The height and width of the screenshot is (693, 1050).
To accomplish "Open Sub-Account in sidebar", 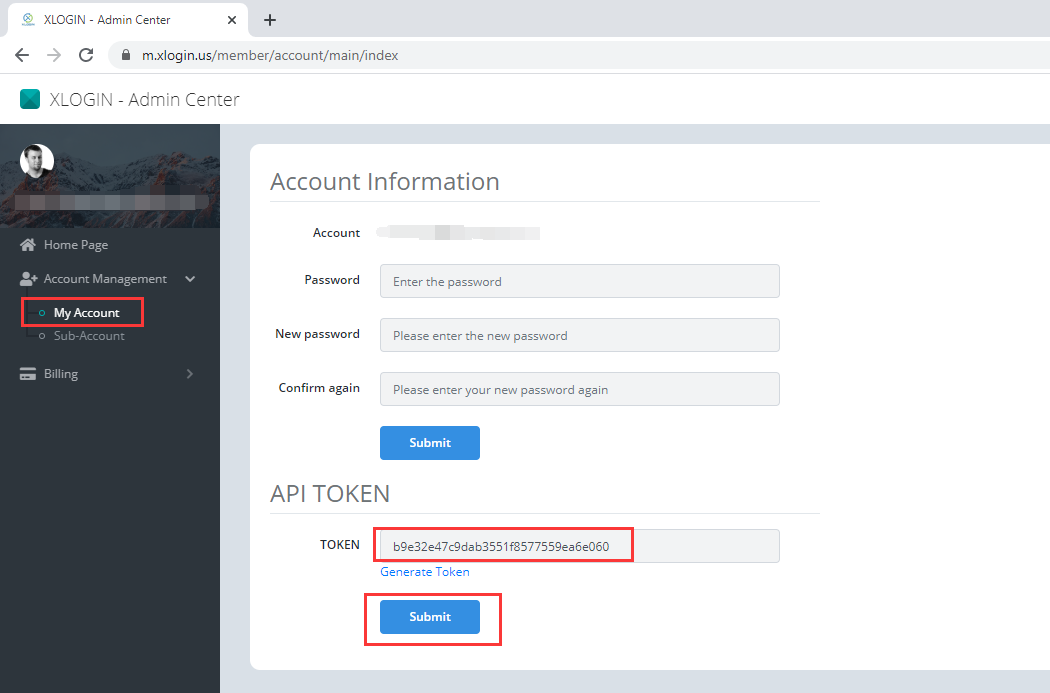I will [x=89, y=336].
